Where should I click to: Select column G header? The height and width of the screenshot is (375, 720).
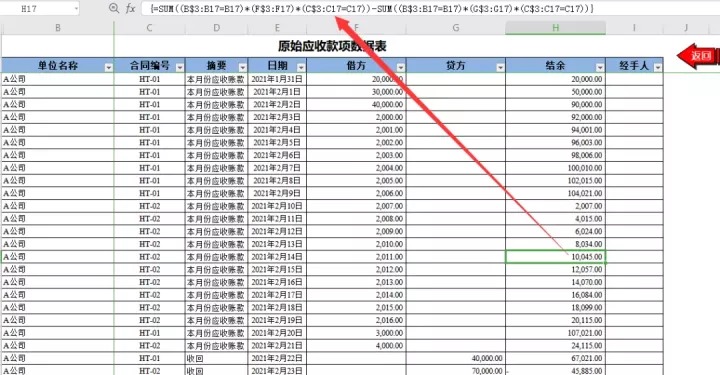(456, 28)
